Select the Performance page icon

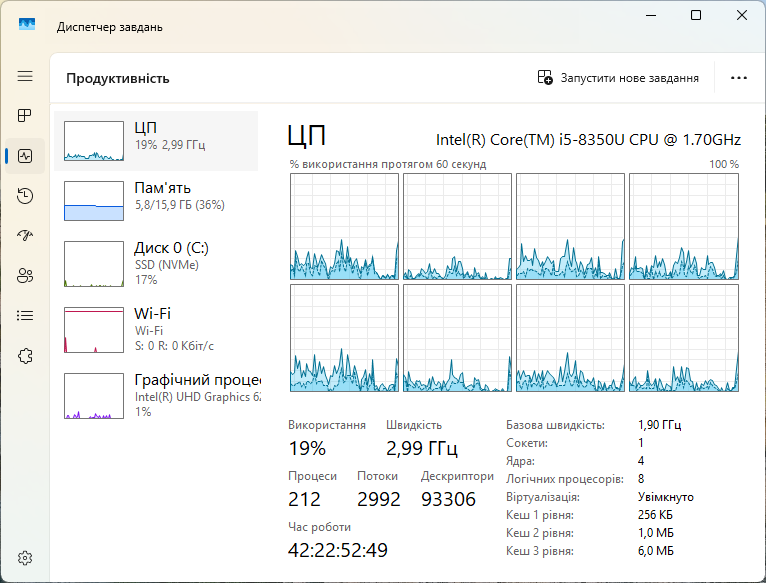click(x=25, y=156)
